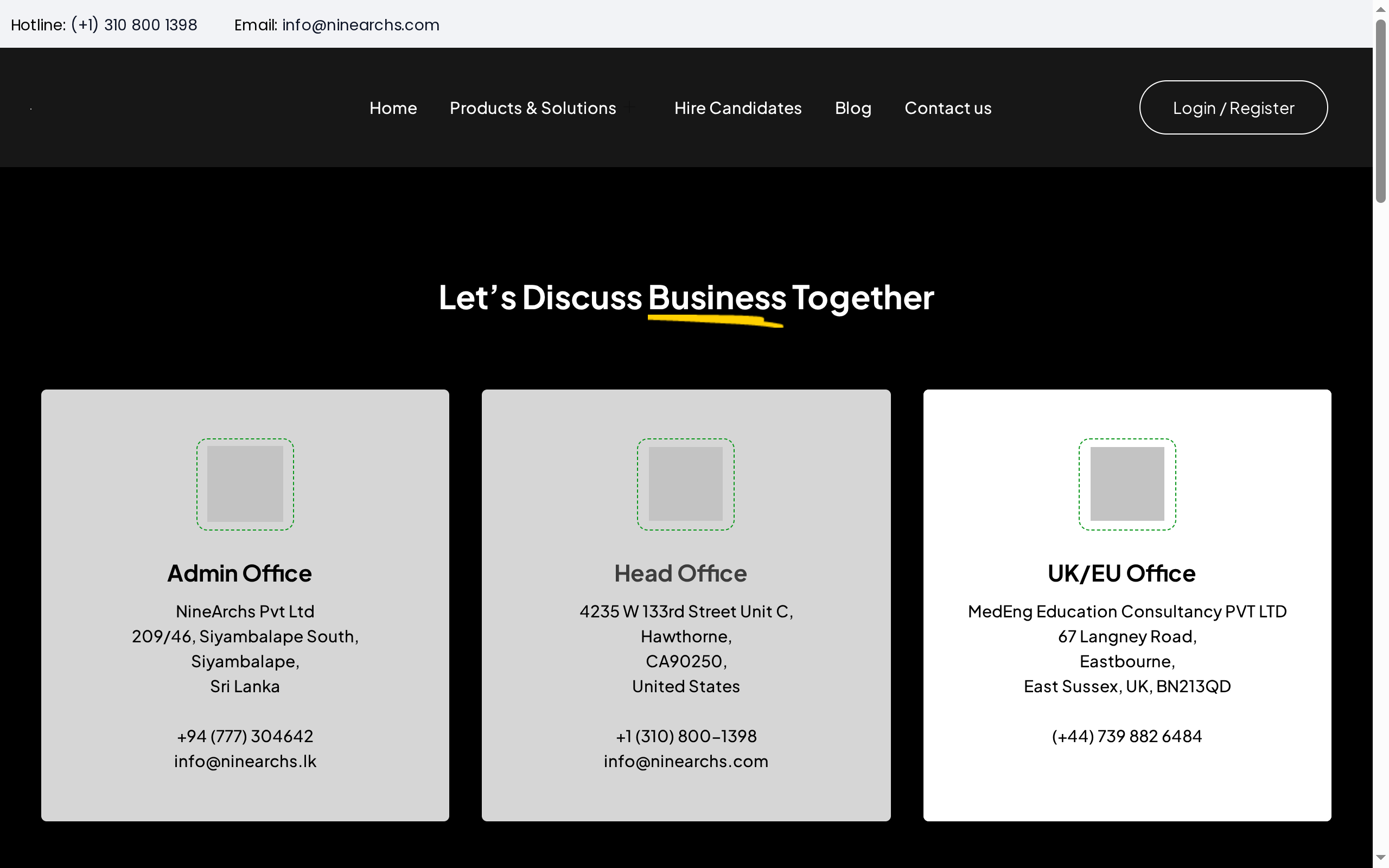
Task: Call the Admin Office number +94 (777) 304642
Action: click(x=245, y=736)
